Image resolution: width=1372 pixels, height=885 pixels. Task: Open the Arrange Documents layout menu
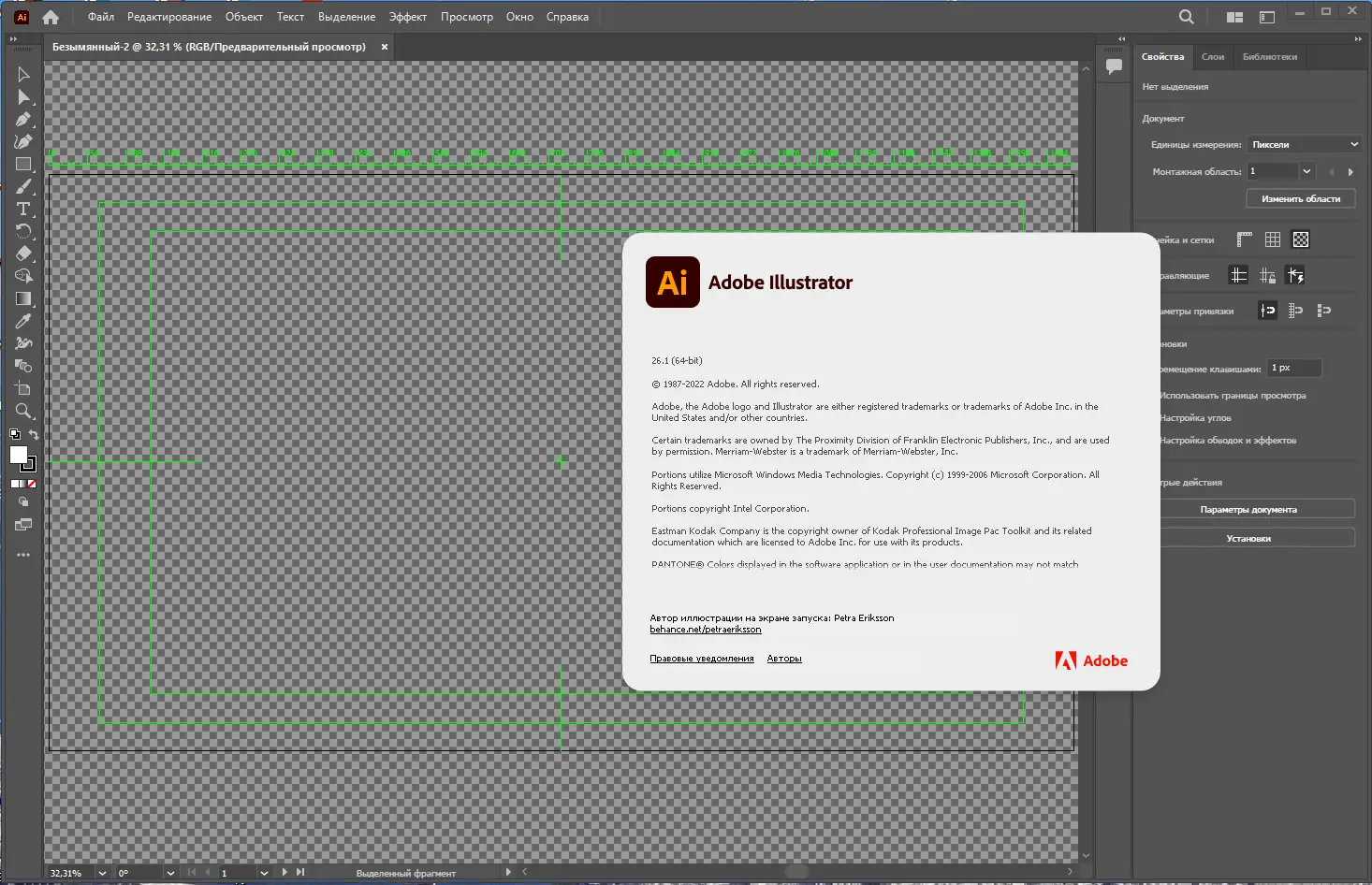coord(1235,17)
